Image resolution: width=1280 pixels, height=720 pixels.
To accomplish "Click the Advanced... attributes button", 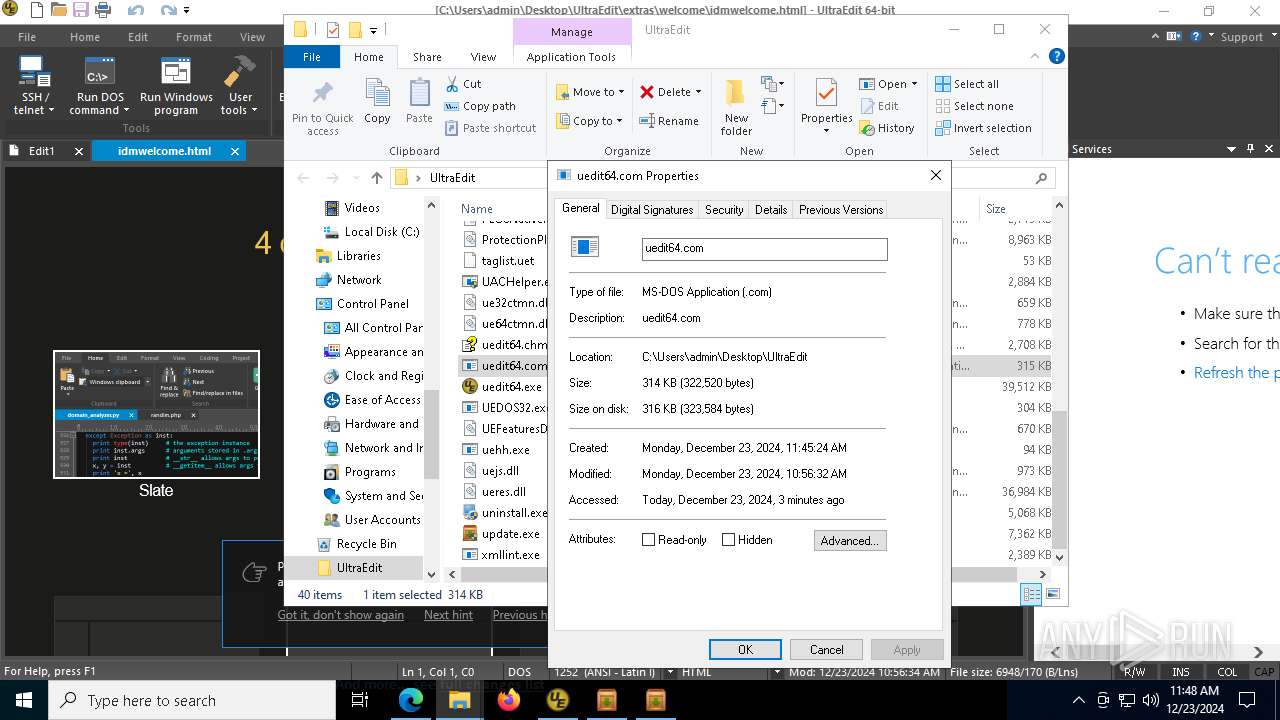I will (850, 541).
